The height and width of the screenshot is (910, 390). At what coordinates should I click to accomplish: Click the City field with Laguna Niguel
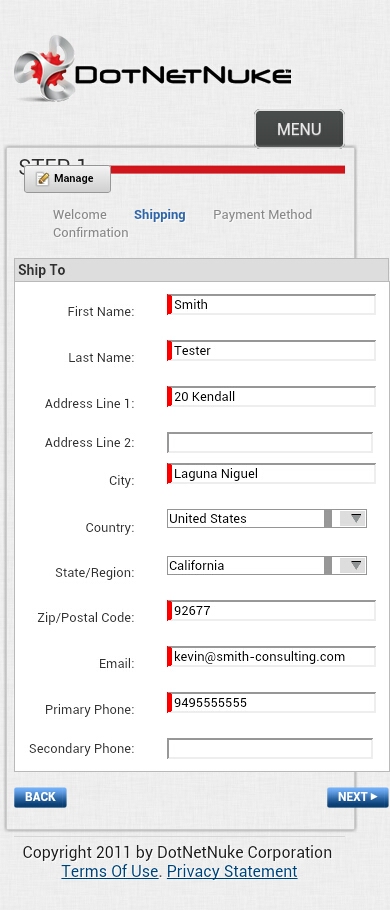click(272, 474)
